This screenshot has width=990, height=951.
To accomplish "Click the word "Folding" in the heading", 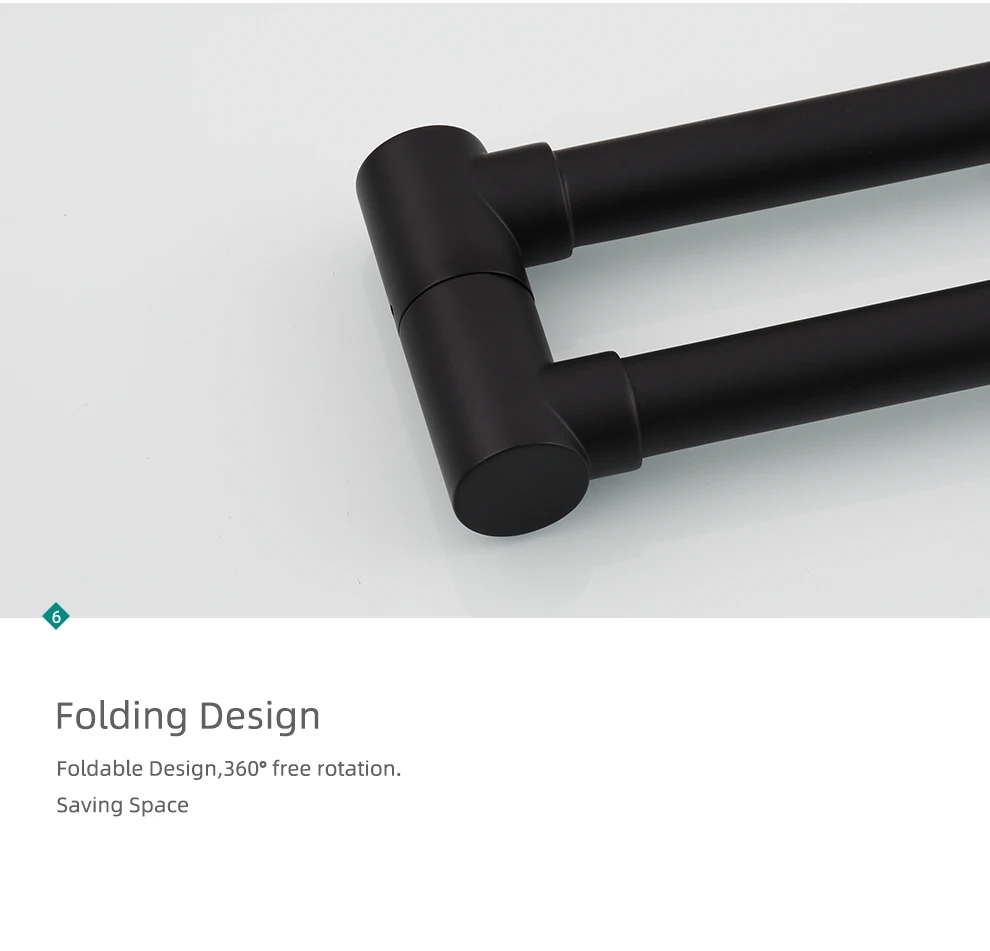I will (121, 716).
